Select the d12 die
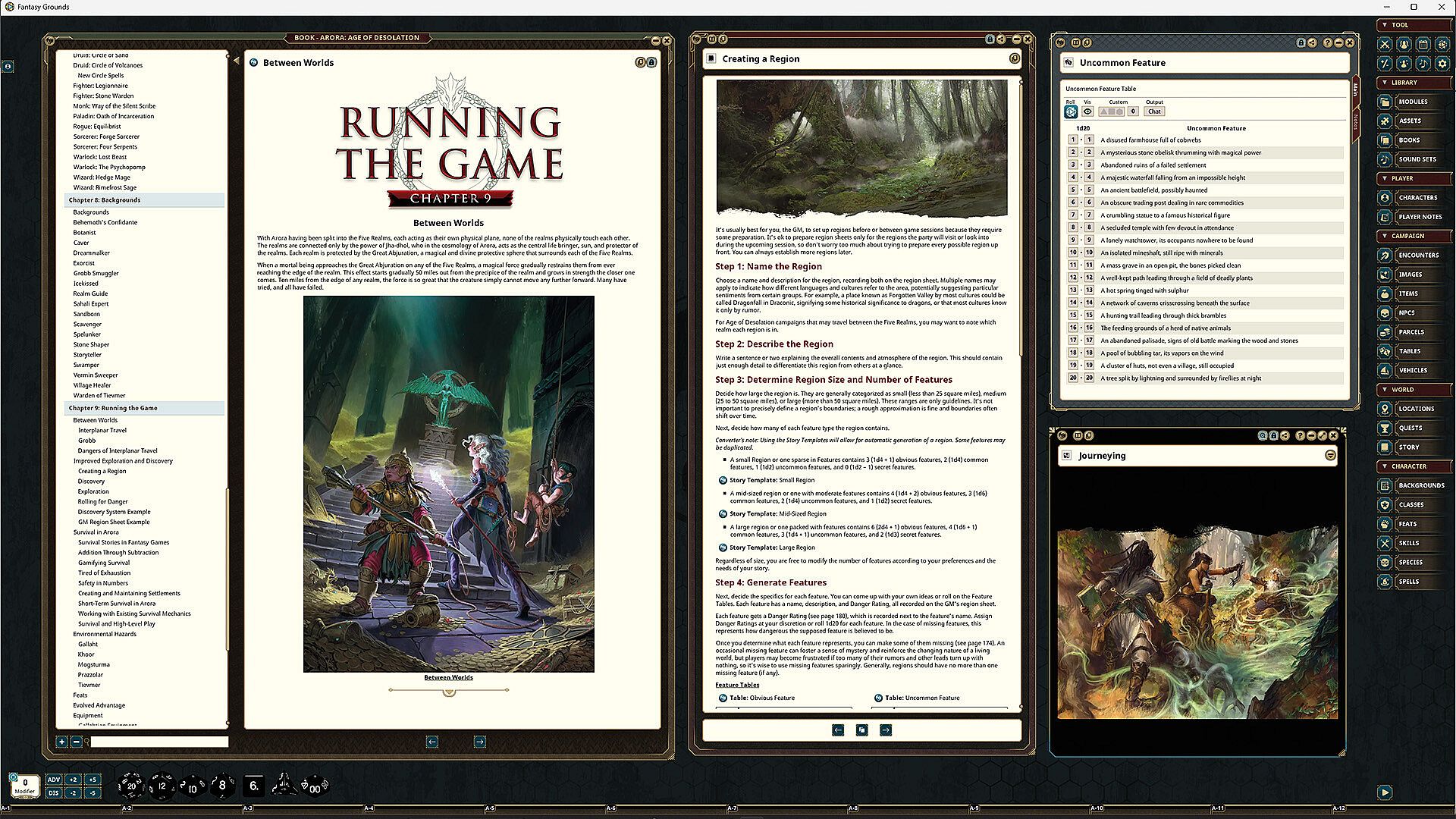 [162, 786]
